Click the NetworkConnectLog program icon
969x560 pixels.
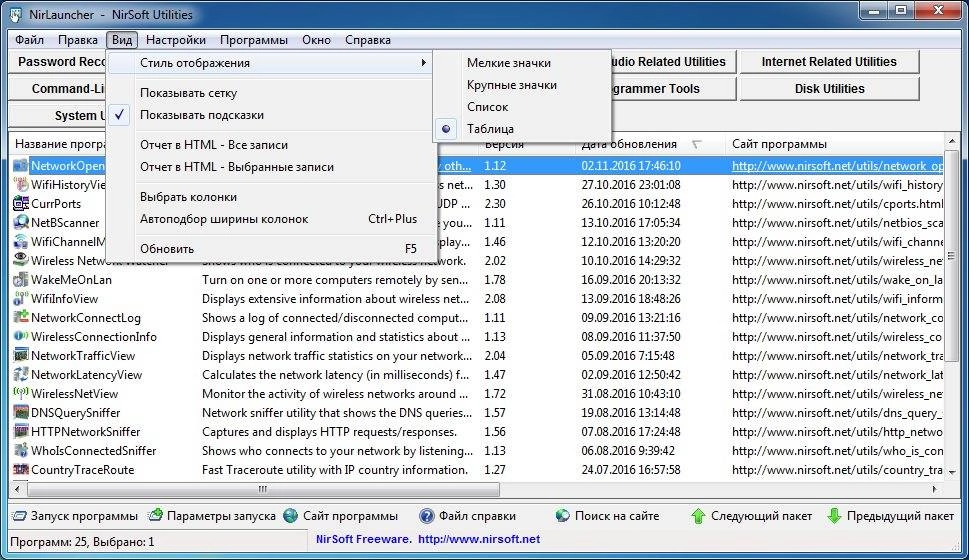[x=21, y=318]
